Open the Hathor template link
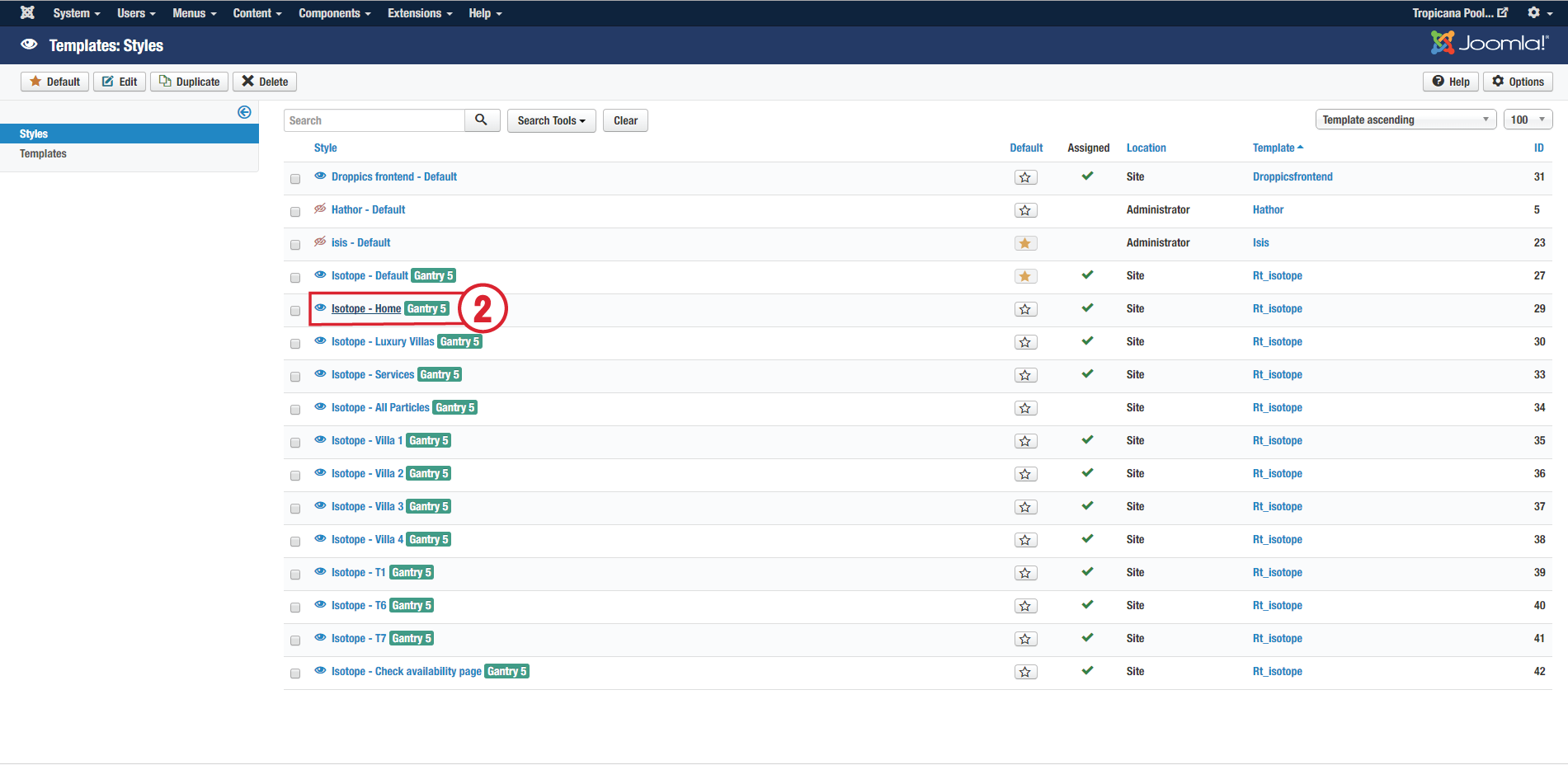This screenshot has height=765, width=1568. pyautogui.click(x=1268, y=210)
